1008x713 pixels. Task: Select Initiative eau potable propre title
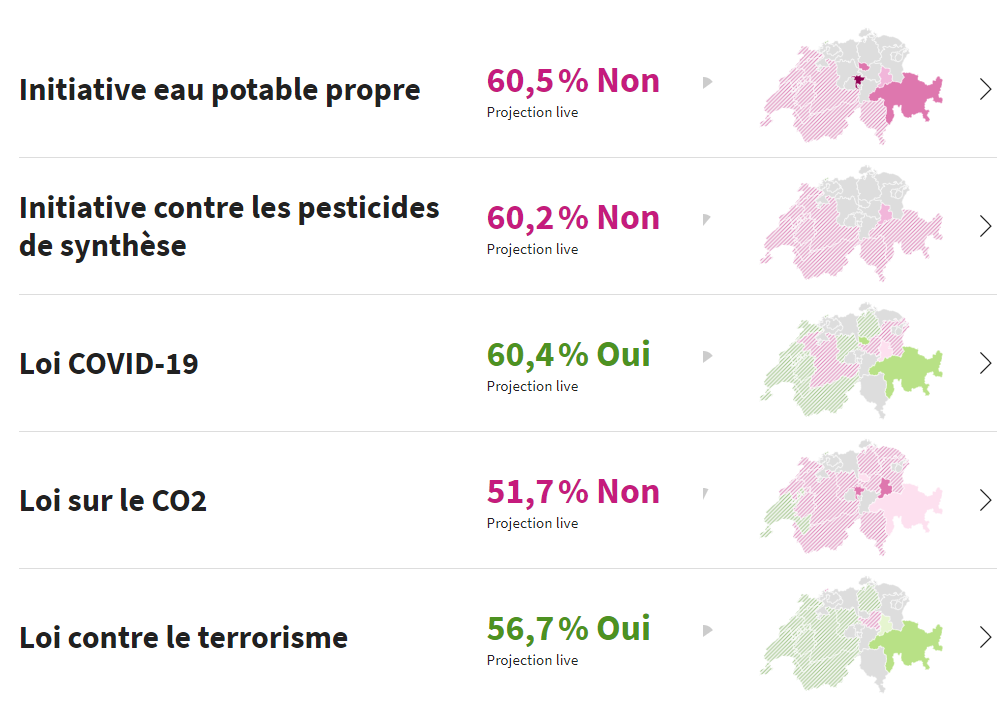[220, 90]
